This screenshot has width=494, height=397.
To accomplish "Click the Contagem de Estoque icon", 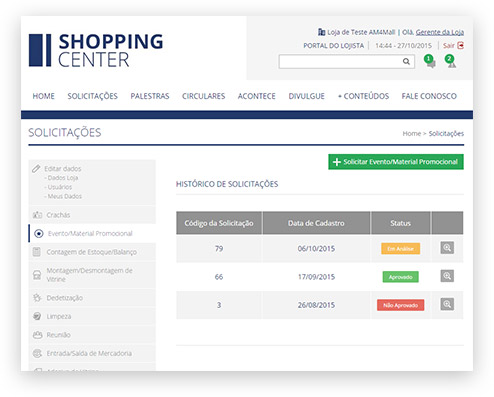I will pyautogui.click(x=37, y=252).
